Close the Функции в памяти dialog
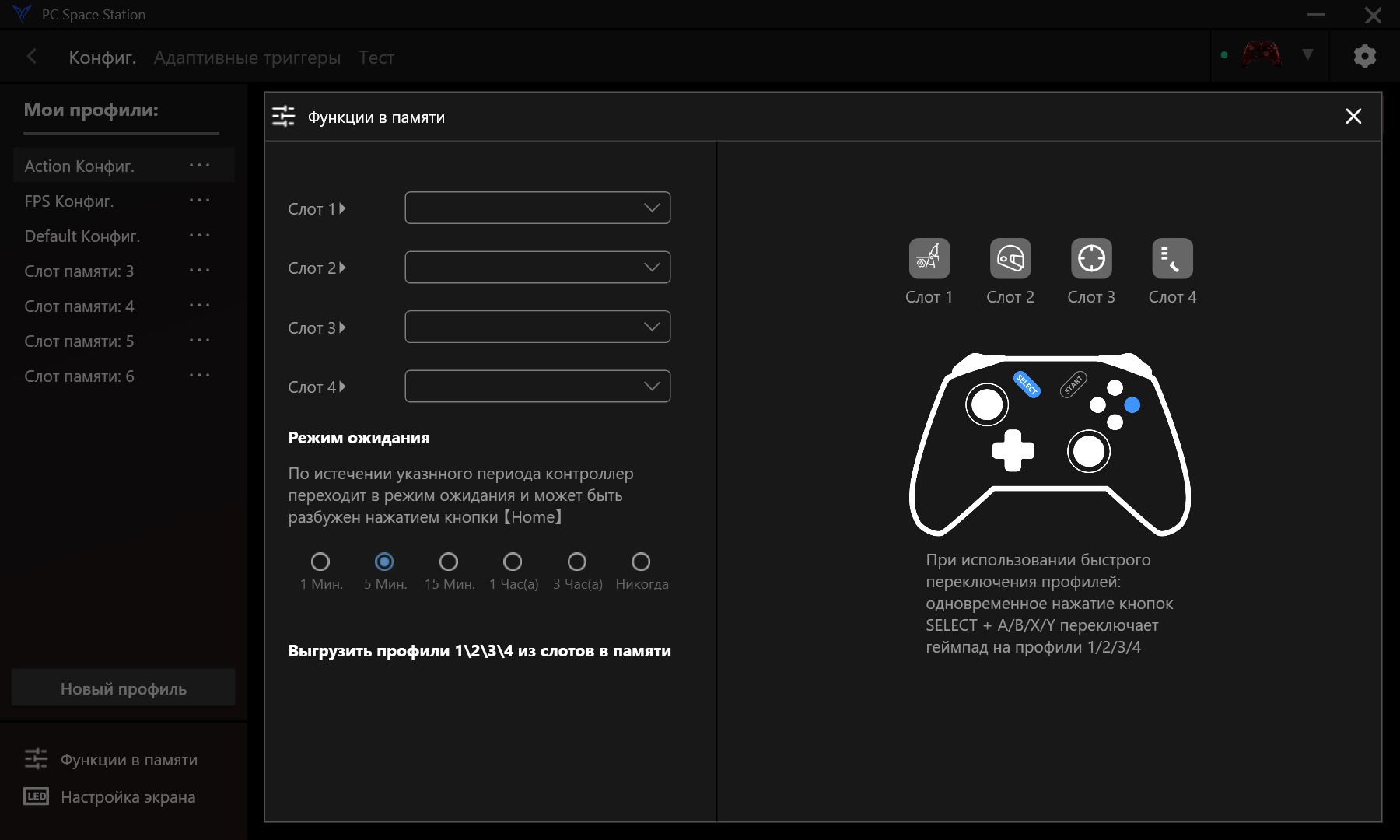Image resolution: width=1400 pixels, height=840 pixels. 1353,117
